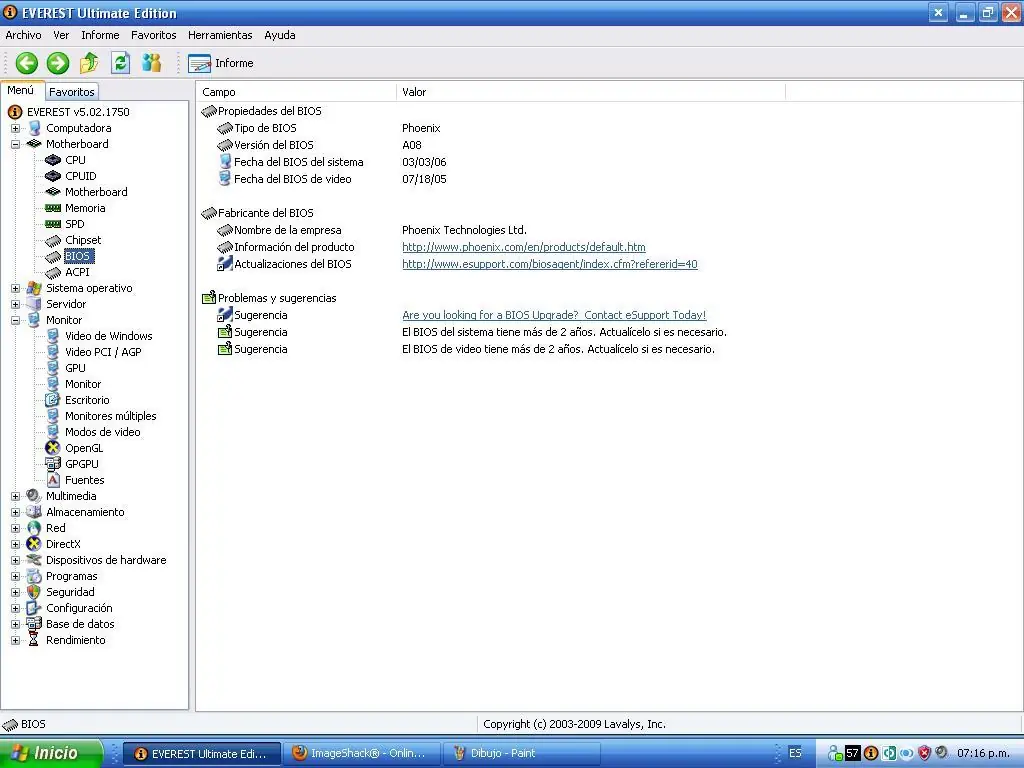Viewport: 1024px width, 768px height.
Task: Expand the Configuración tree node
Action: 16,608
